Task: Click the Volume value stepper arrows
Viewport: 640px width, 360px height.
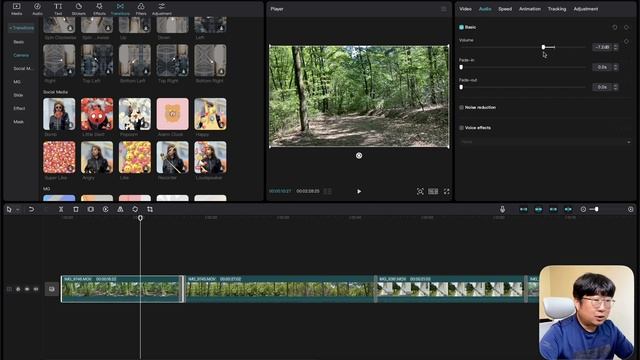Action: [x=616, y=47]
